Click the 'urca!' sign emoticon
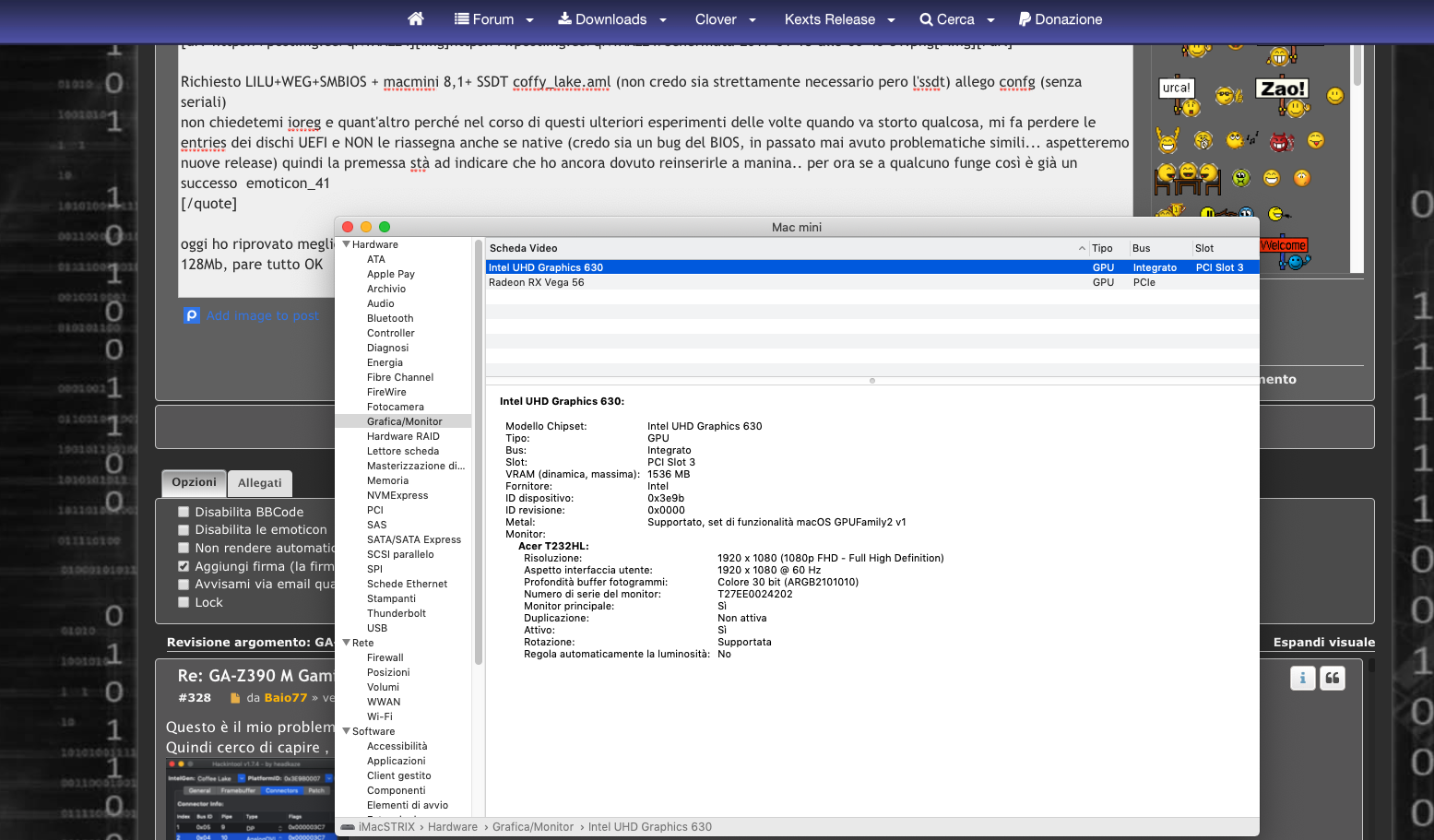 1179,96
